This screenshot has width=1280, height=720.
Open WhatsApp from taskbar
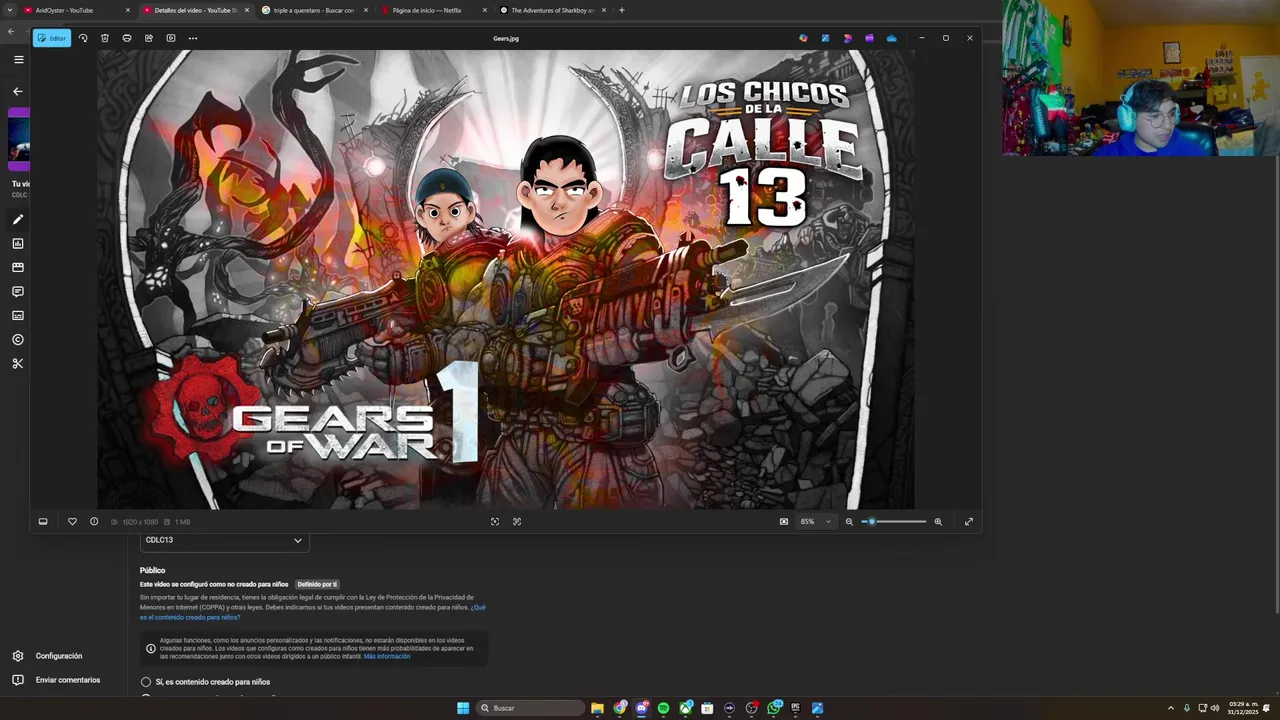pyautogui.click(x=774, y=708)
